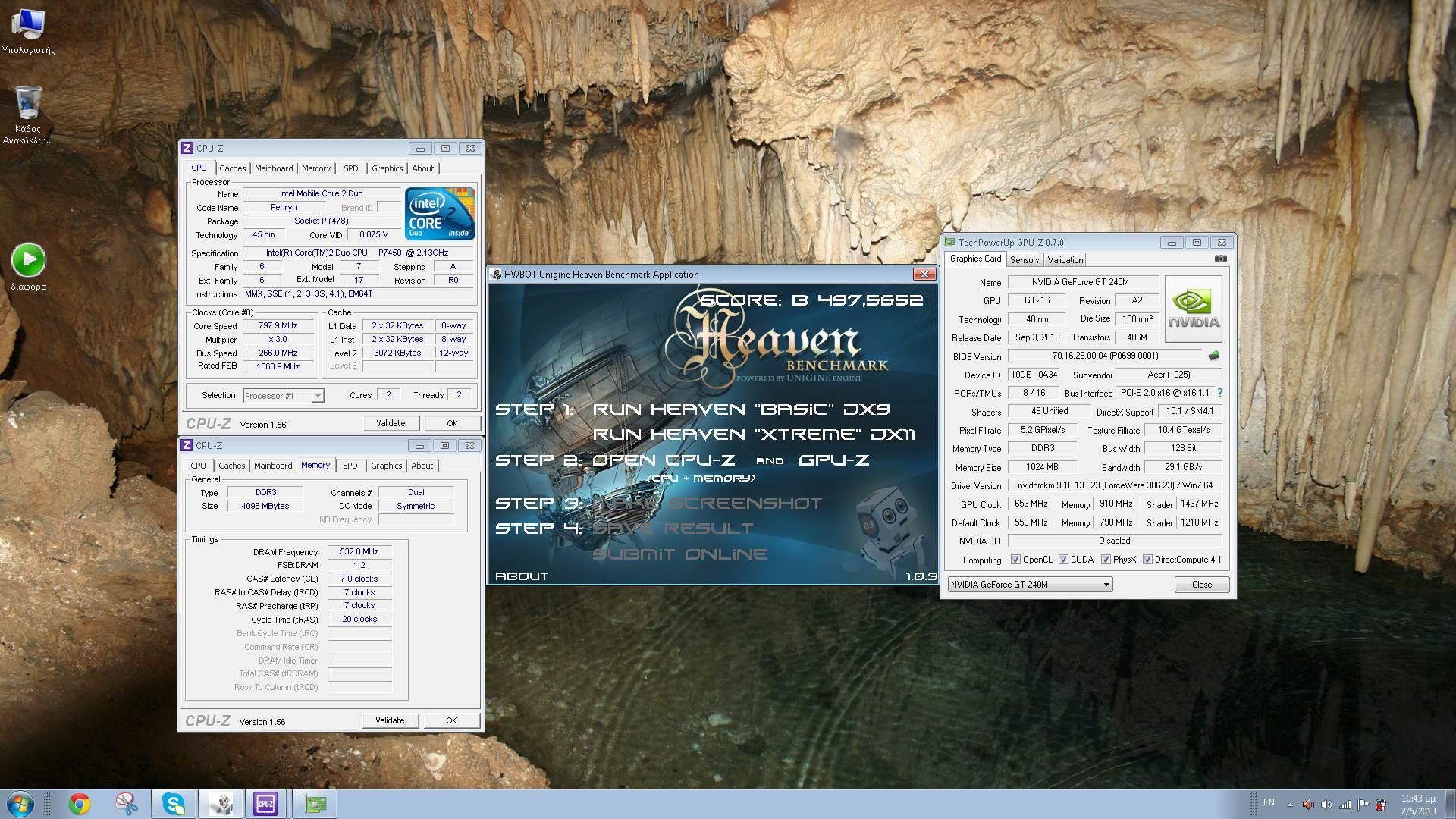Expand the Processor #1 selection dropdown
Viewport: 1456px width, 819px height.
317,396
